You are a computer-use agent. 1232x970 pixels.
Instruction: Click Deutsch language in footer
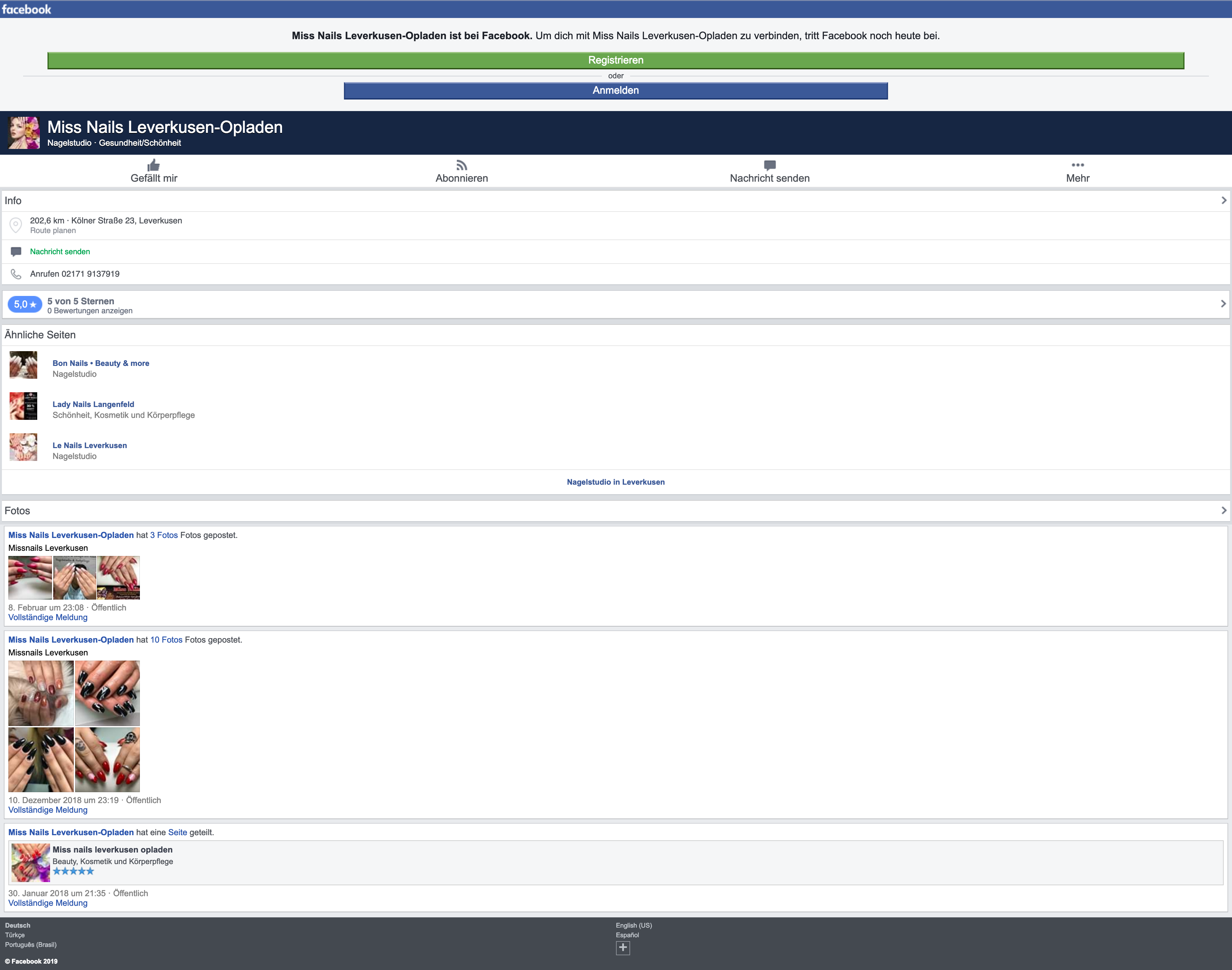click(18, 925)
